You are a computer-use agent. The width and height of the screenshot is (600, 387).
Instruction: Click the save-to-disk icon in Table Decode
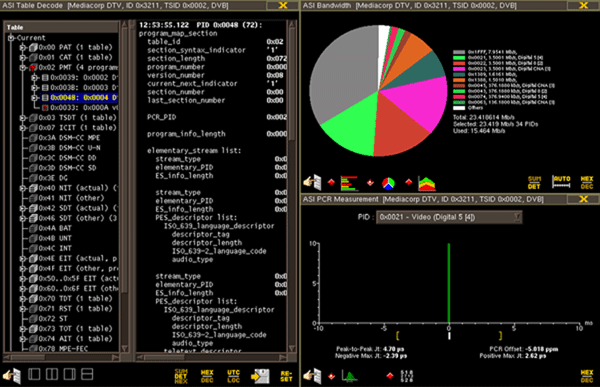pyautogui.click(x=260, y=376)
